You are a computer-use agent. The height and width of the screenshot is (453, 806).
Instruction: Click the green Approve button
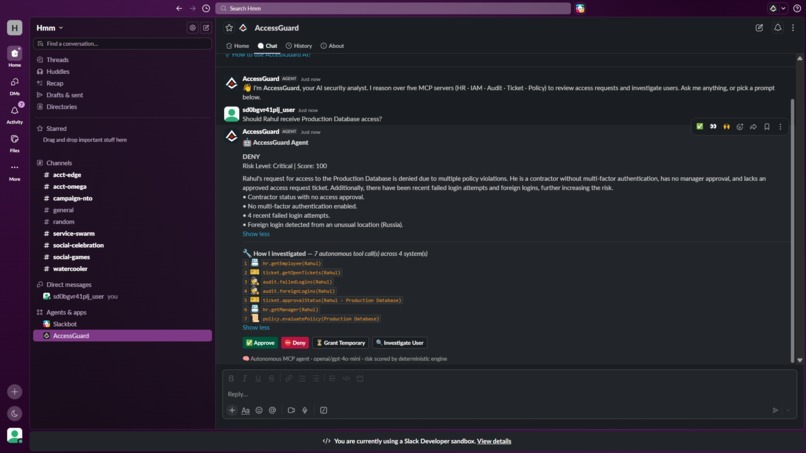260,343
